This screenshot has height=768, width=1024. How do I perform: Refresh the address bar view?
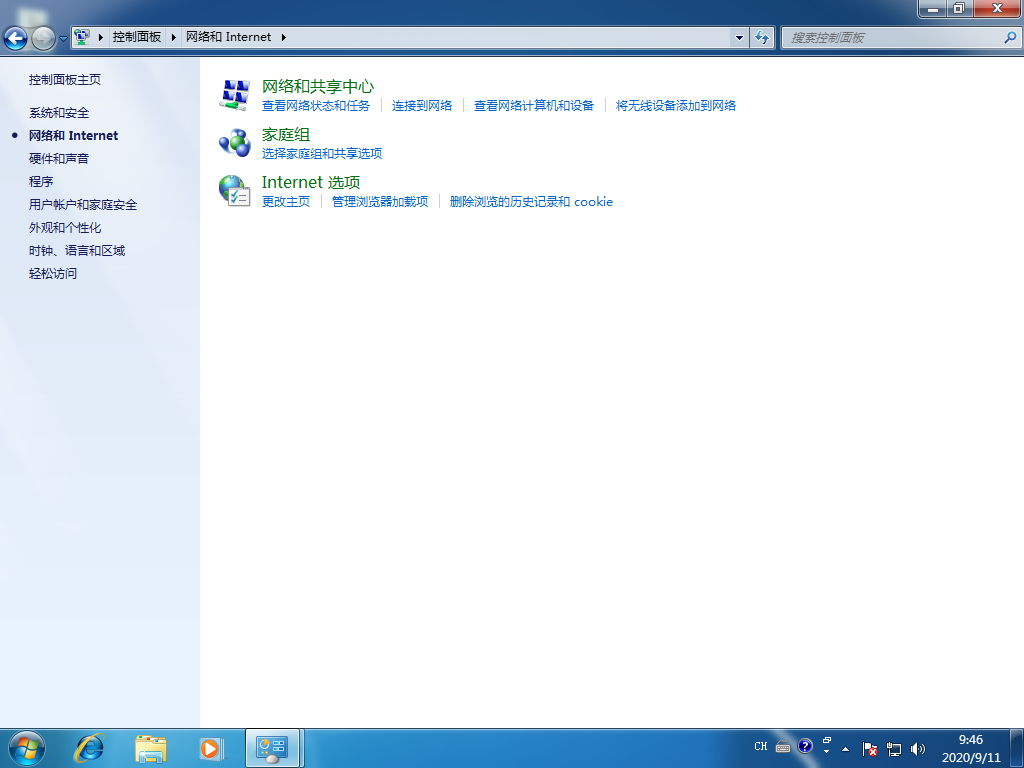[763, 37]
